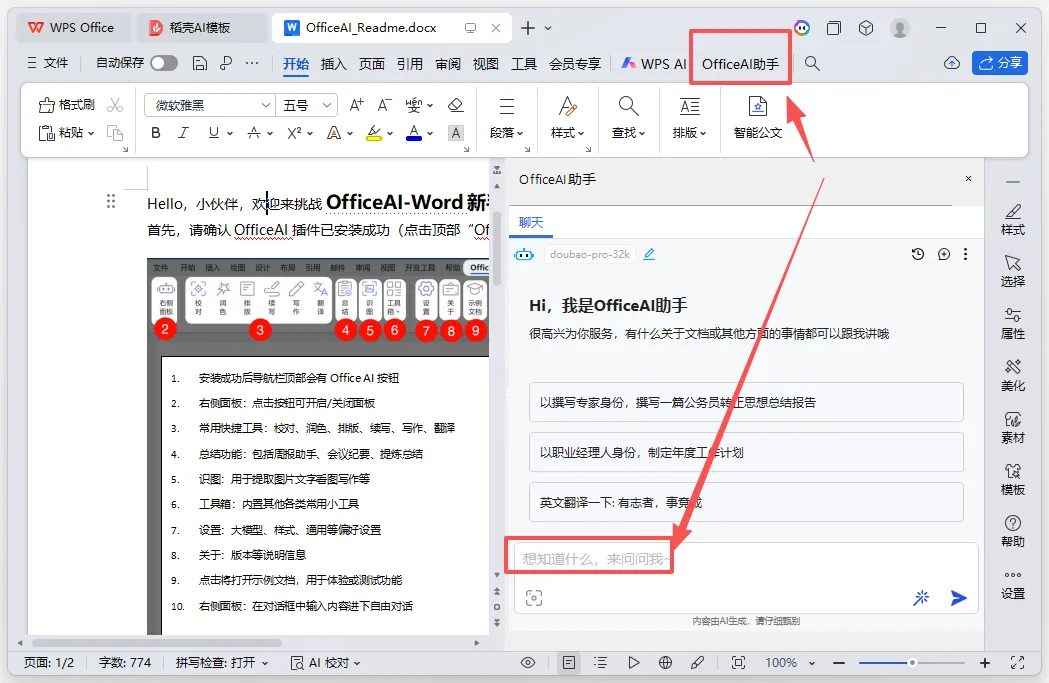Increase font size with A+ icon
The height and width of the screenshot is (683, 1049).
(x=357, y=105)
